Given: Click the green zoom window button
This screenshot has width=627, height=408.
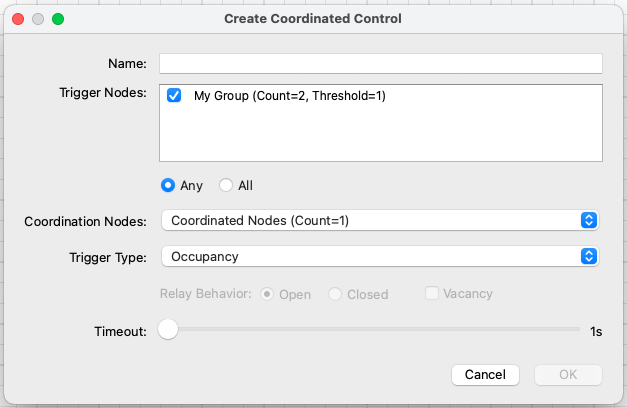Looking at the screenshot, I should coord(58,19).
